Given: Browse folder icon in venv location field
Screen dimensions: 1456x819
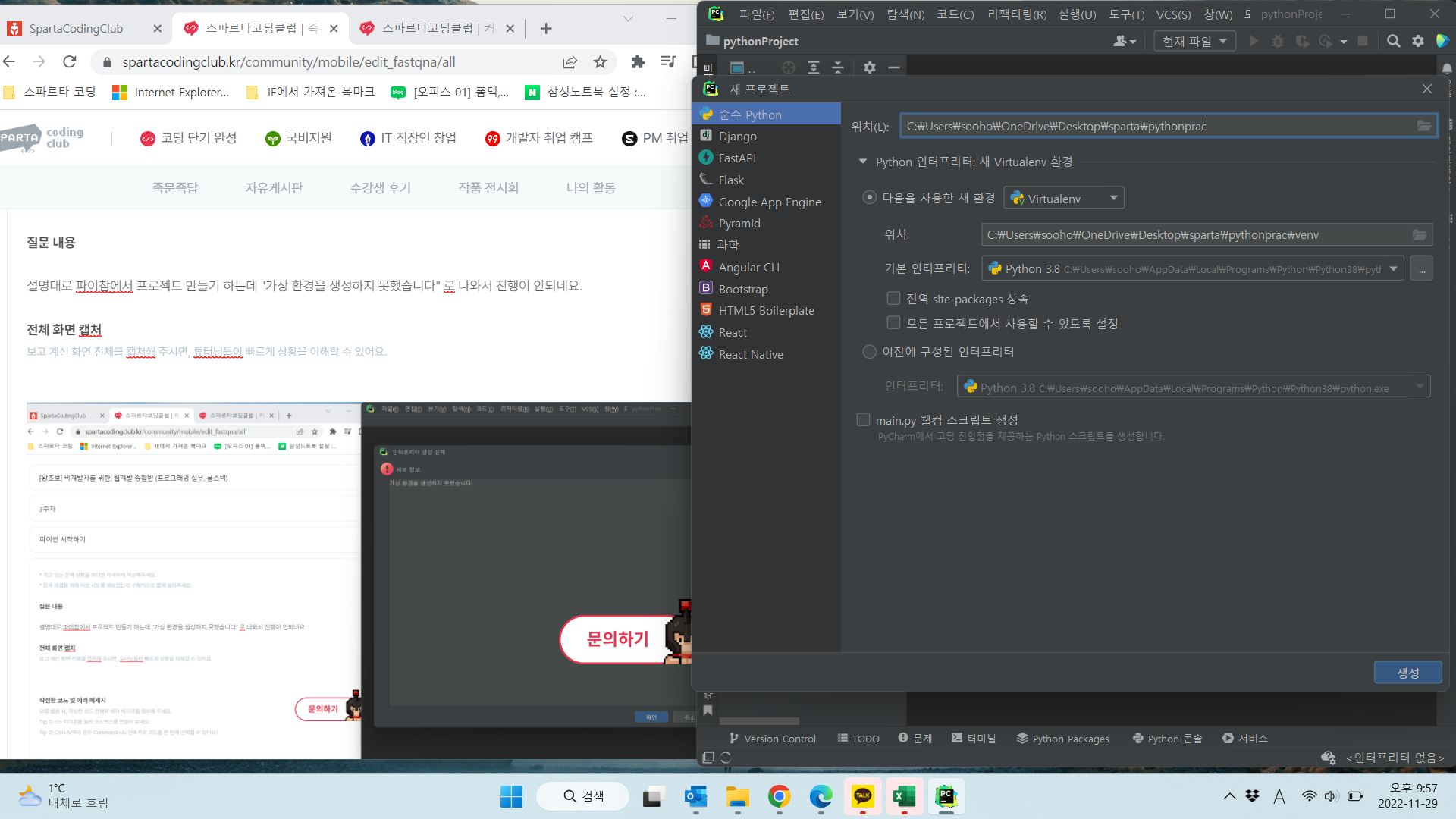Looking at the screenshot, I should (1420, 235).
